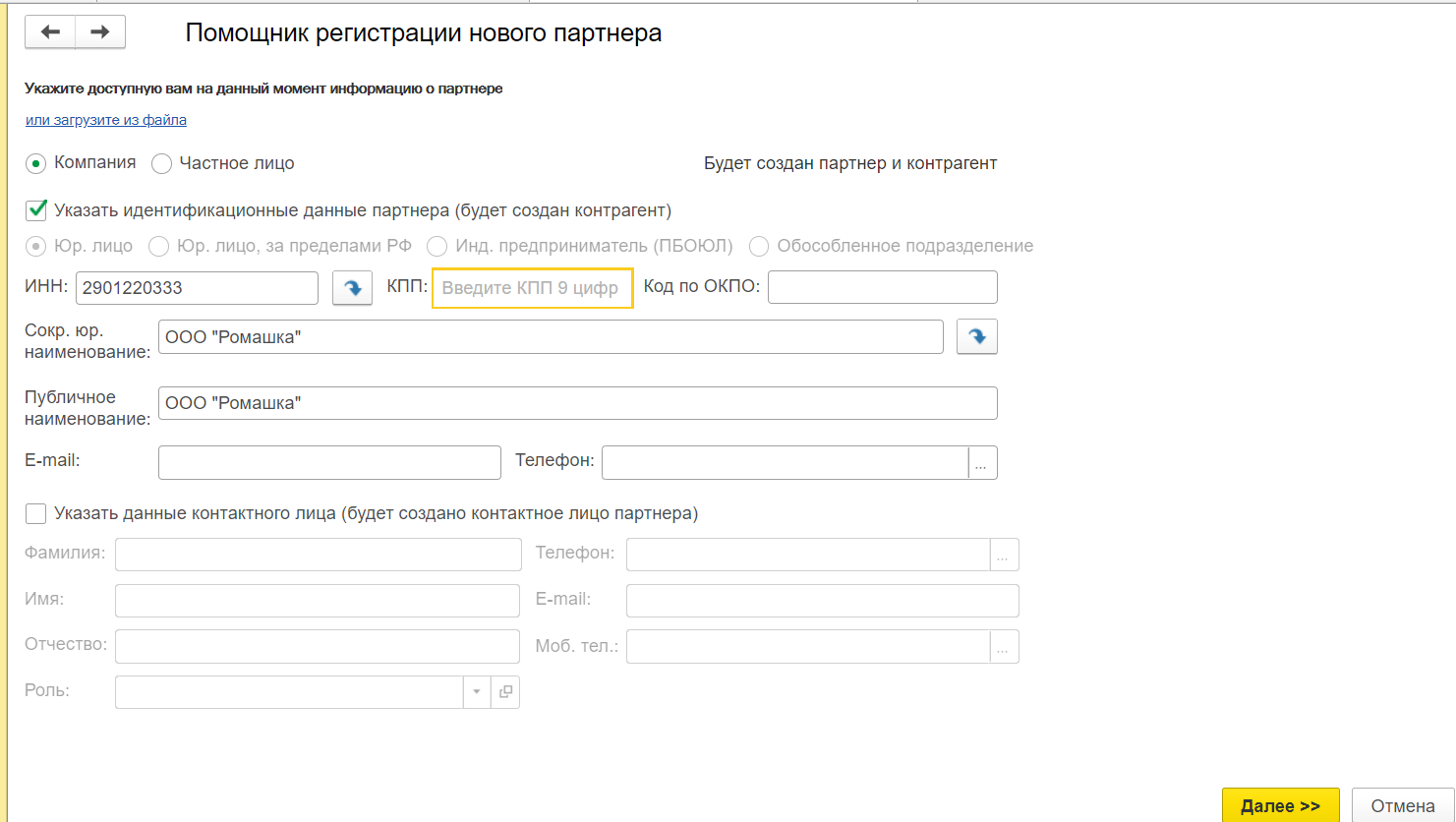Select the Частное лицо radio option
Screen dimensions: 1456x822
[162, 164]
